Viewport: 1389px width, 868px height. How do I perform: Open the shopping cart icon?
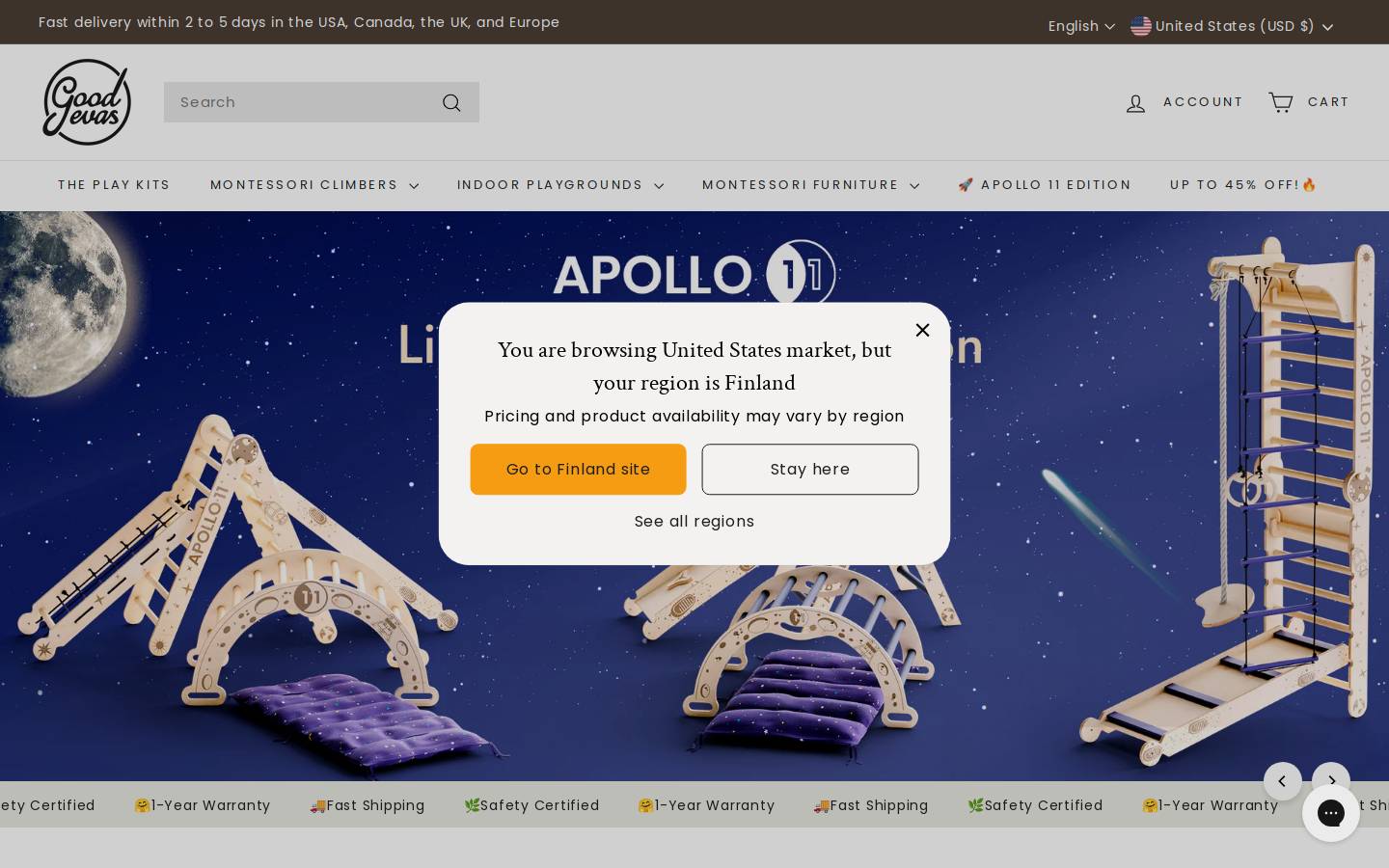1281,102
